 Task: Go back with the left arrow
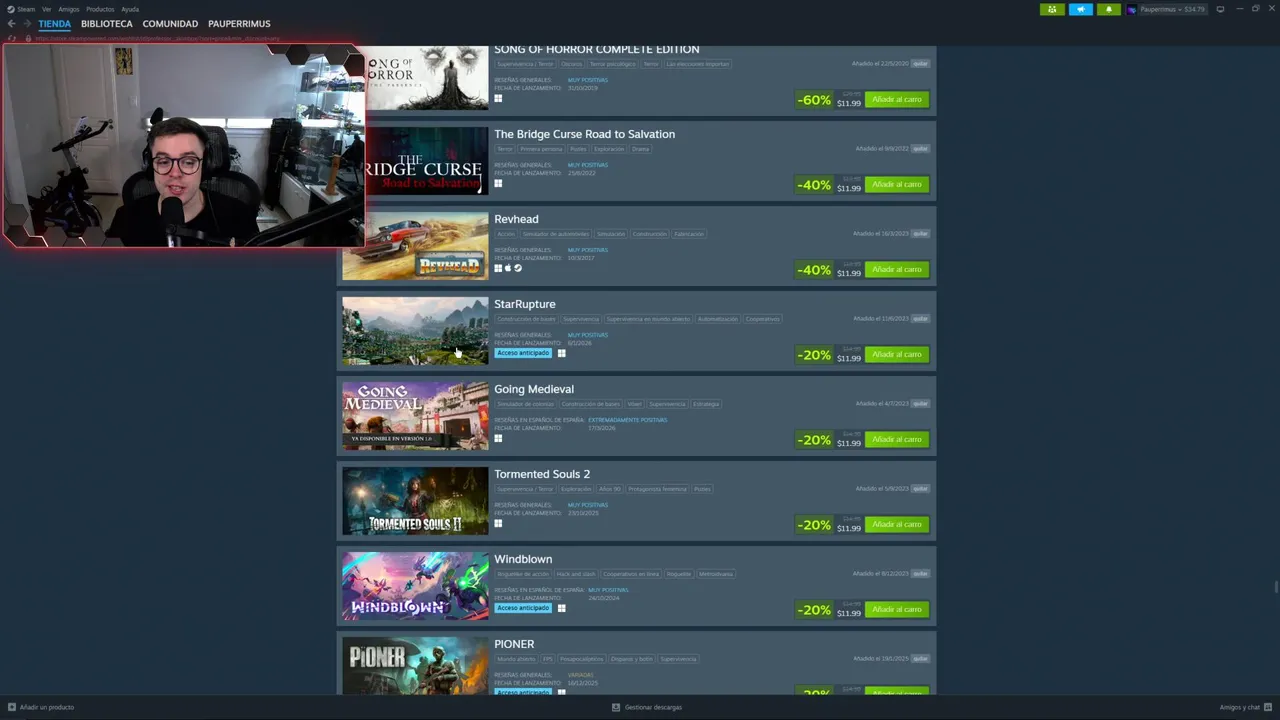point(11,24)
